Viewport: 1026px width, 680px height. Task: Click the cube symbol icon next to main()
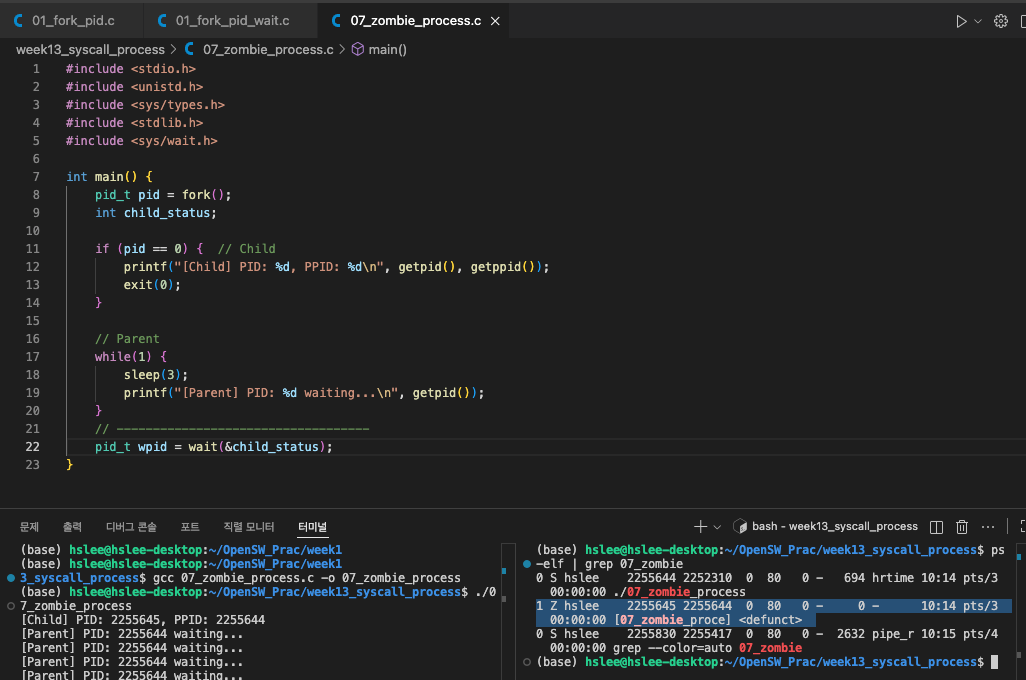click(357, 49)
